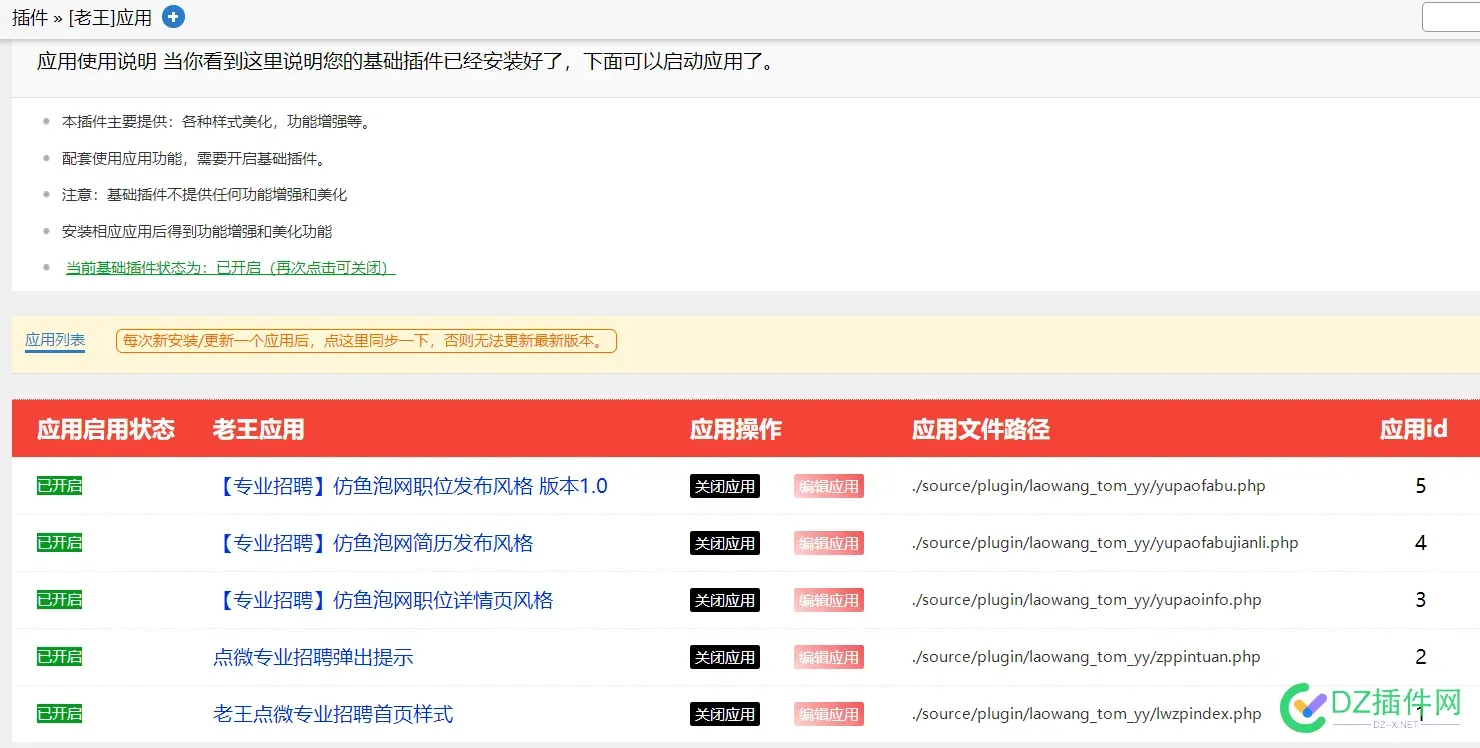Click 已开启 status badge in 首页样式 row
1480x748 pixels.
click(59, 714)
